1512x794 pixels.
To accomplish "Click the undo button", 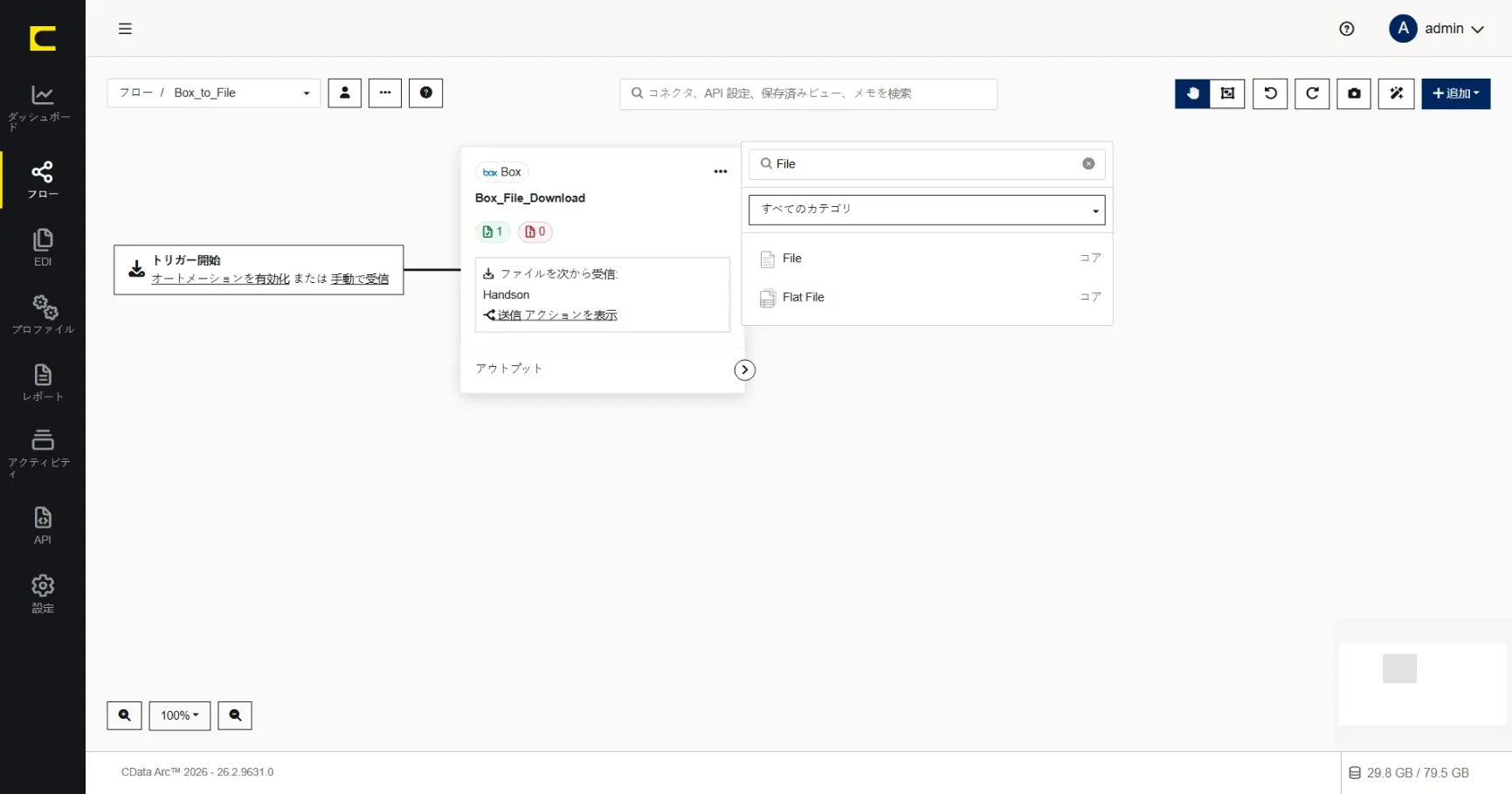I will tap(1270, 93).
